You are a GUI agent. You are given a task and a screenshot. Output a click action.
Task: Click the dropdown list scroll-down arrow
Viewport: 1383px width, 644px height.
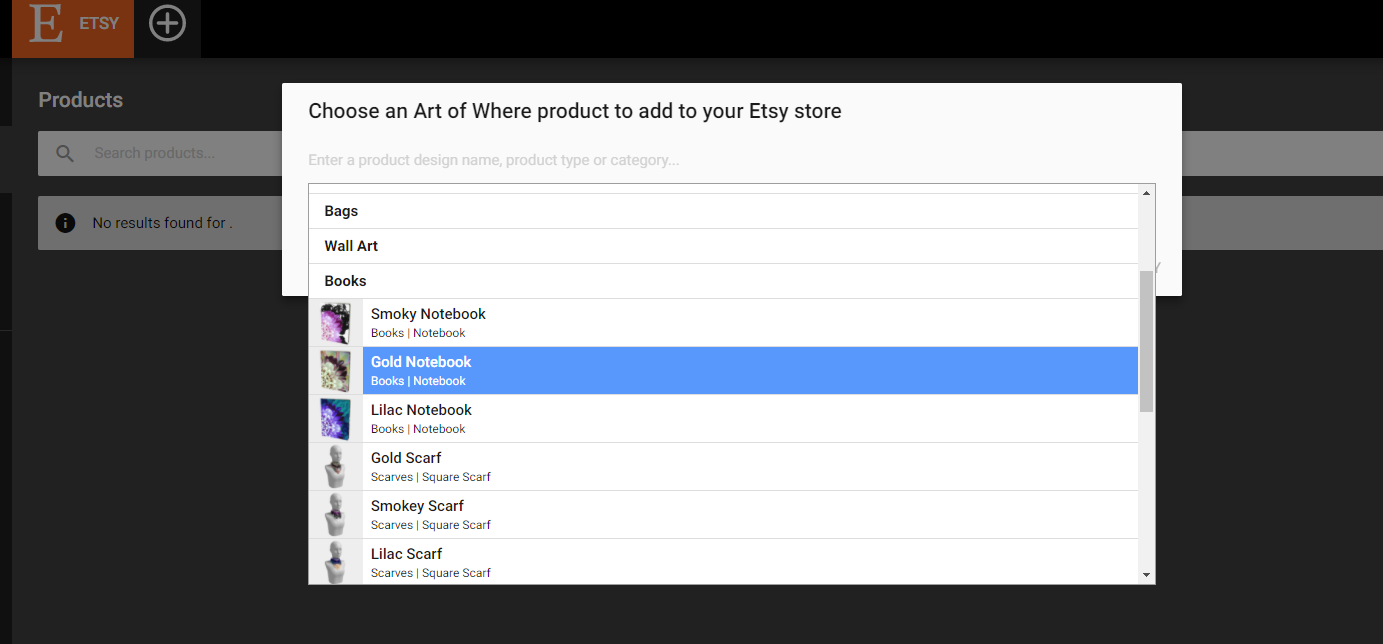coord(1146,575)
